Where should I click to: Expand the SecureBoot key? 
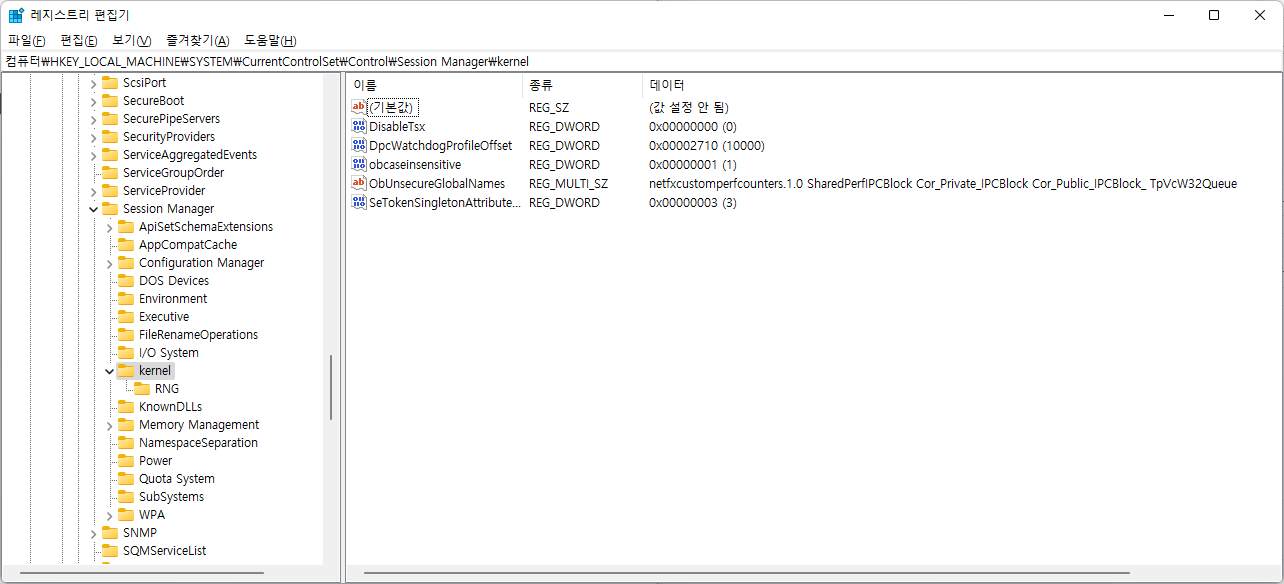[93, 101]
